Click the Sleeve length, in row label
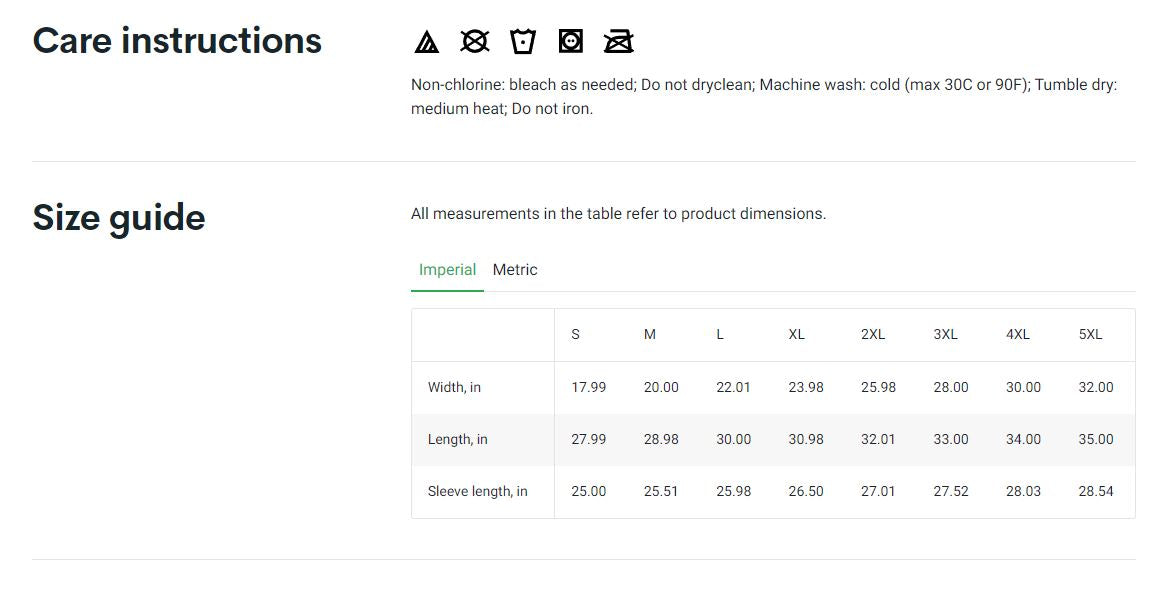The width and height of the screenshot is (1167, 590). [x=477, y=492]
